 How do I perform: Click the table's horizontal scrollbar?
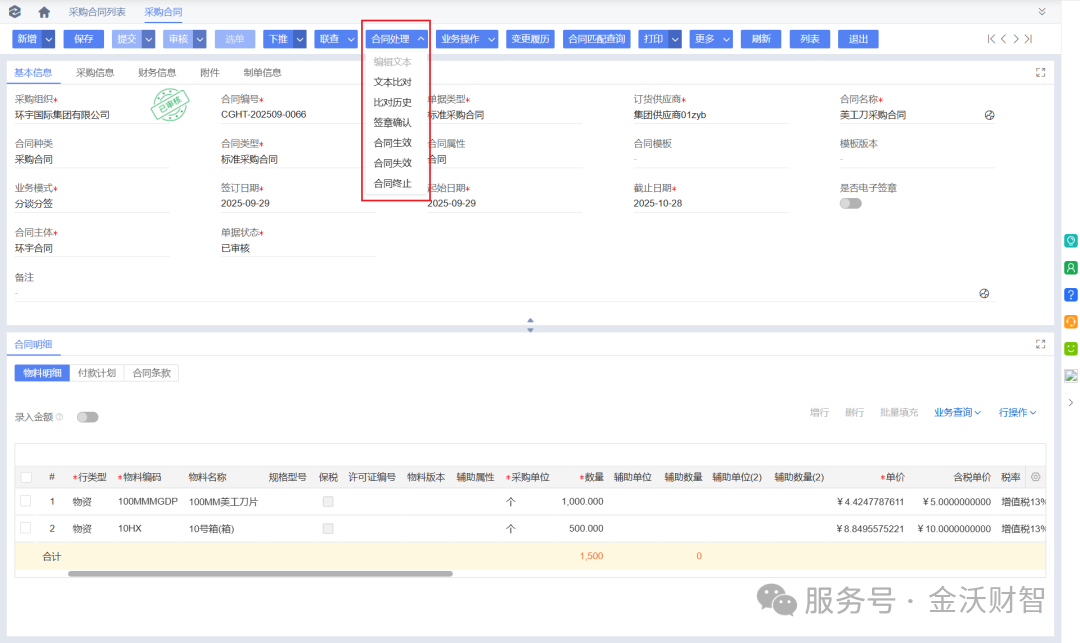point(260,573)
